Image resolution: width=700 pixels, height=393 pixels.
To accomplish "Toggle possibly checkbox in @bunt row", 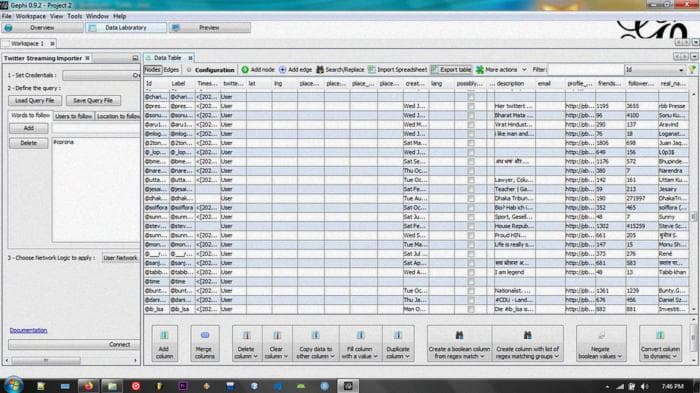I will (471, 291).
